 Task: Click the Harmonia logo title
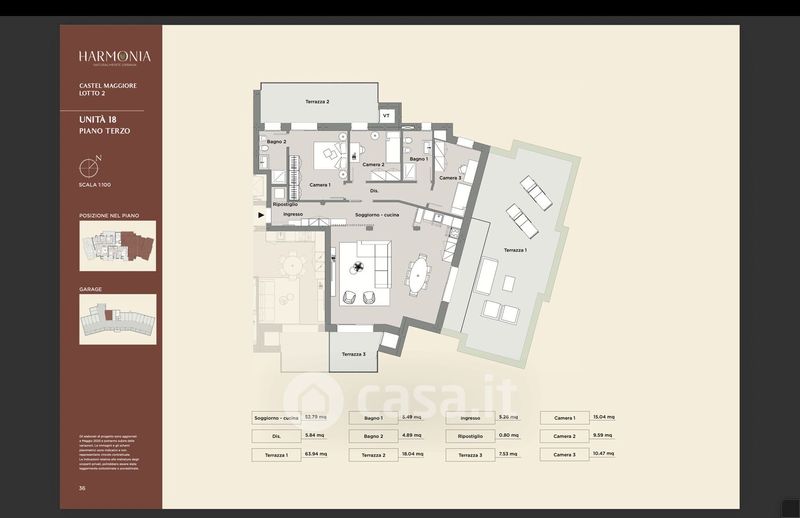coord(114,57)
